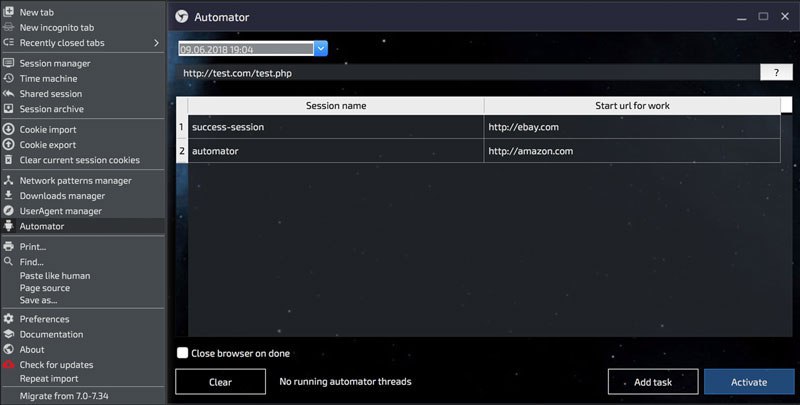This screenshot has height=405, width=800.
Task: Click the New tab plus icon
Action: 8,12
